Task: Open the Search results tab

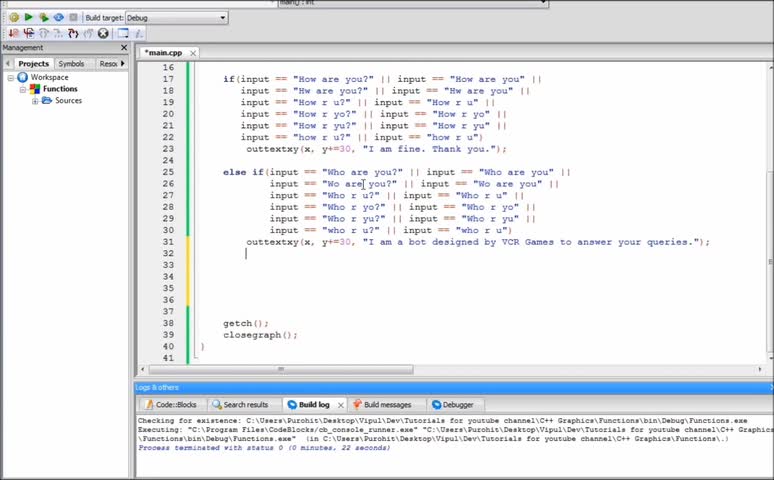Action: click(x=240, y=405)
